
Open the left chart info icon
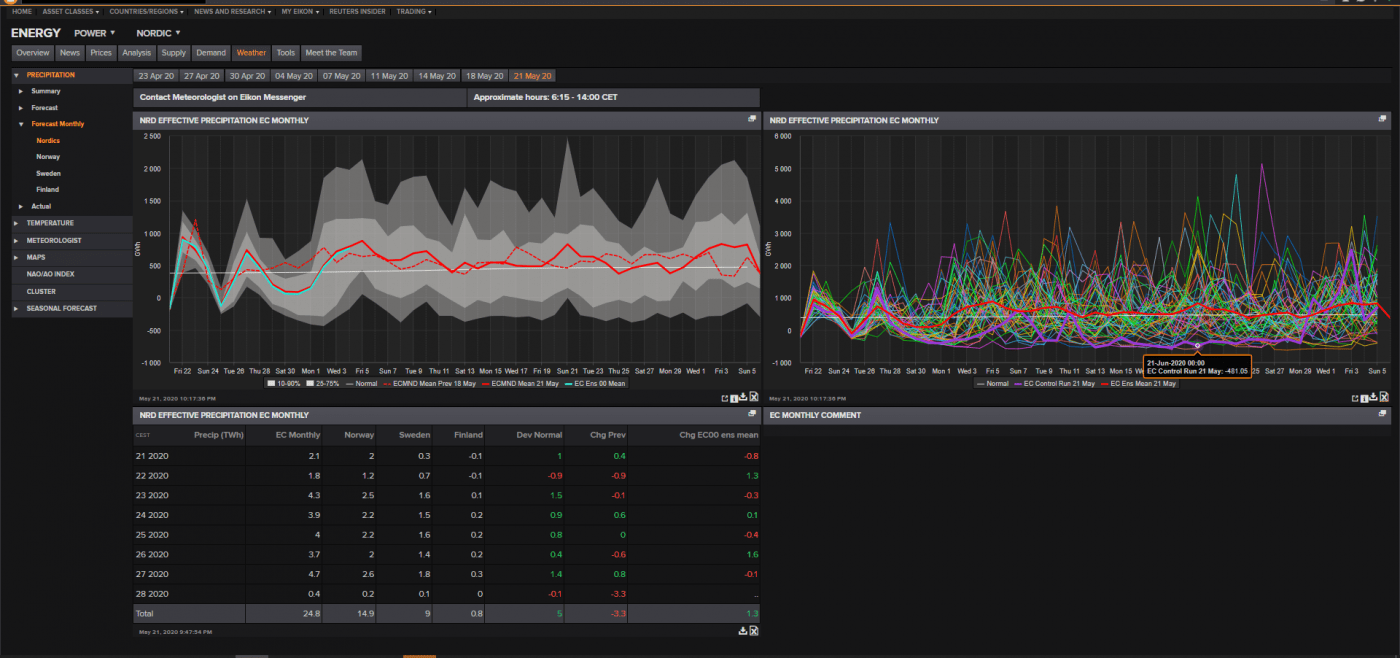pyautogui.click(x=735, y=397)
